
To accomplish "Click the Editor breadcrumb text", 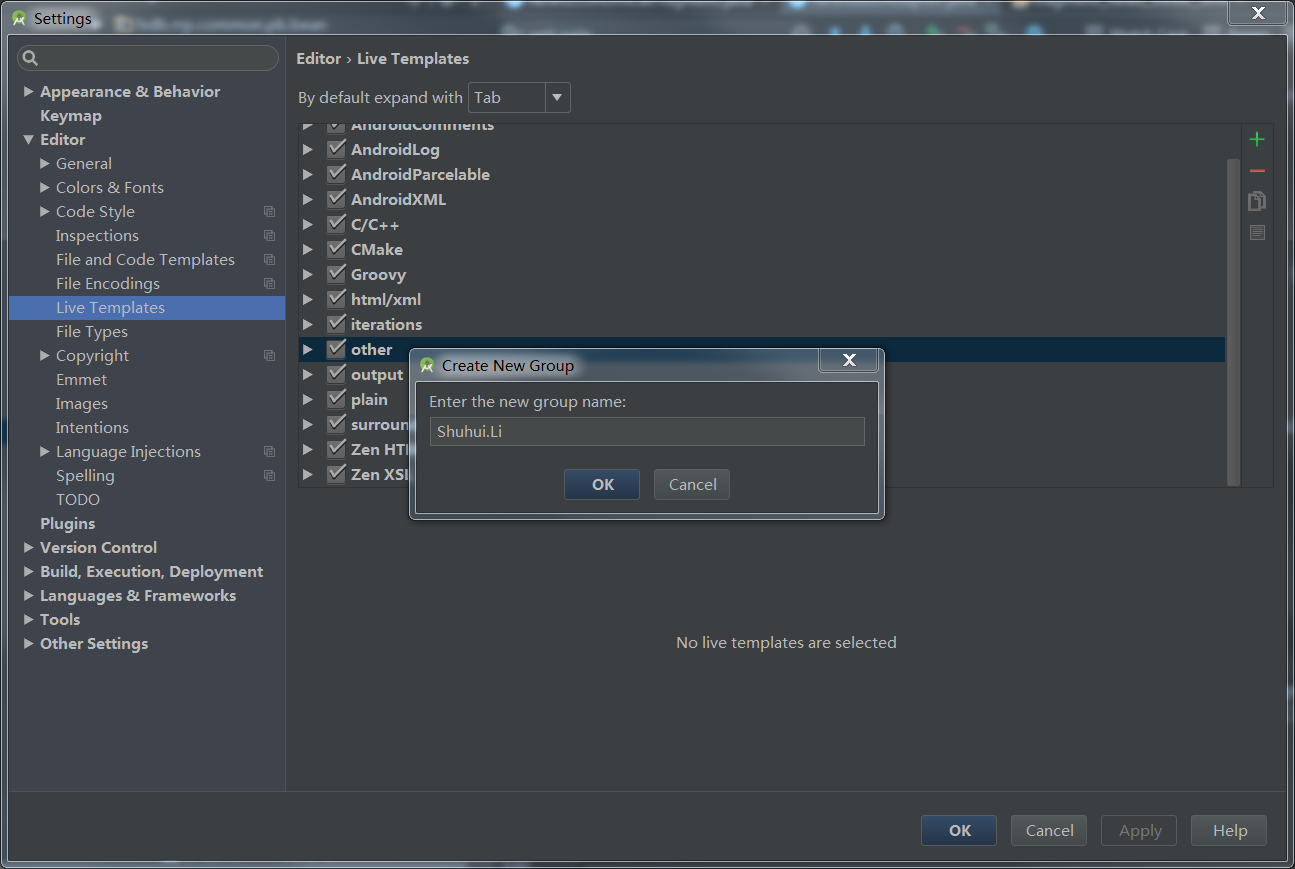I will point(319,59).
